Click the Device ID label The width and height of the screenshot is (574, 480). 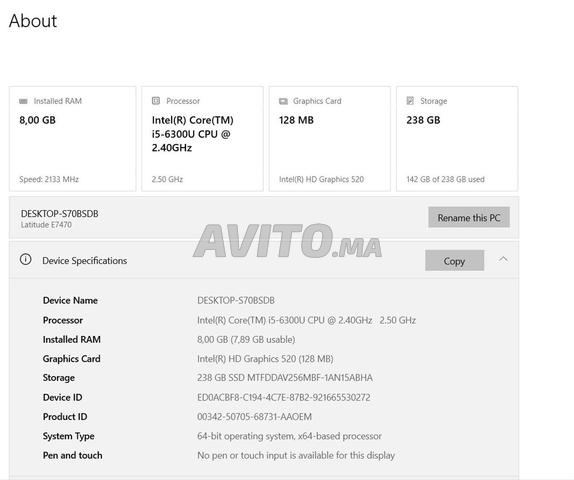(62, 398)
